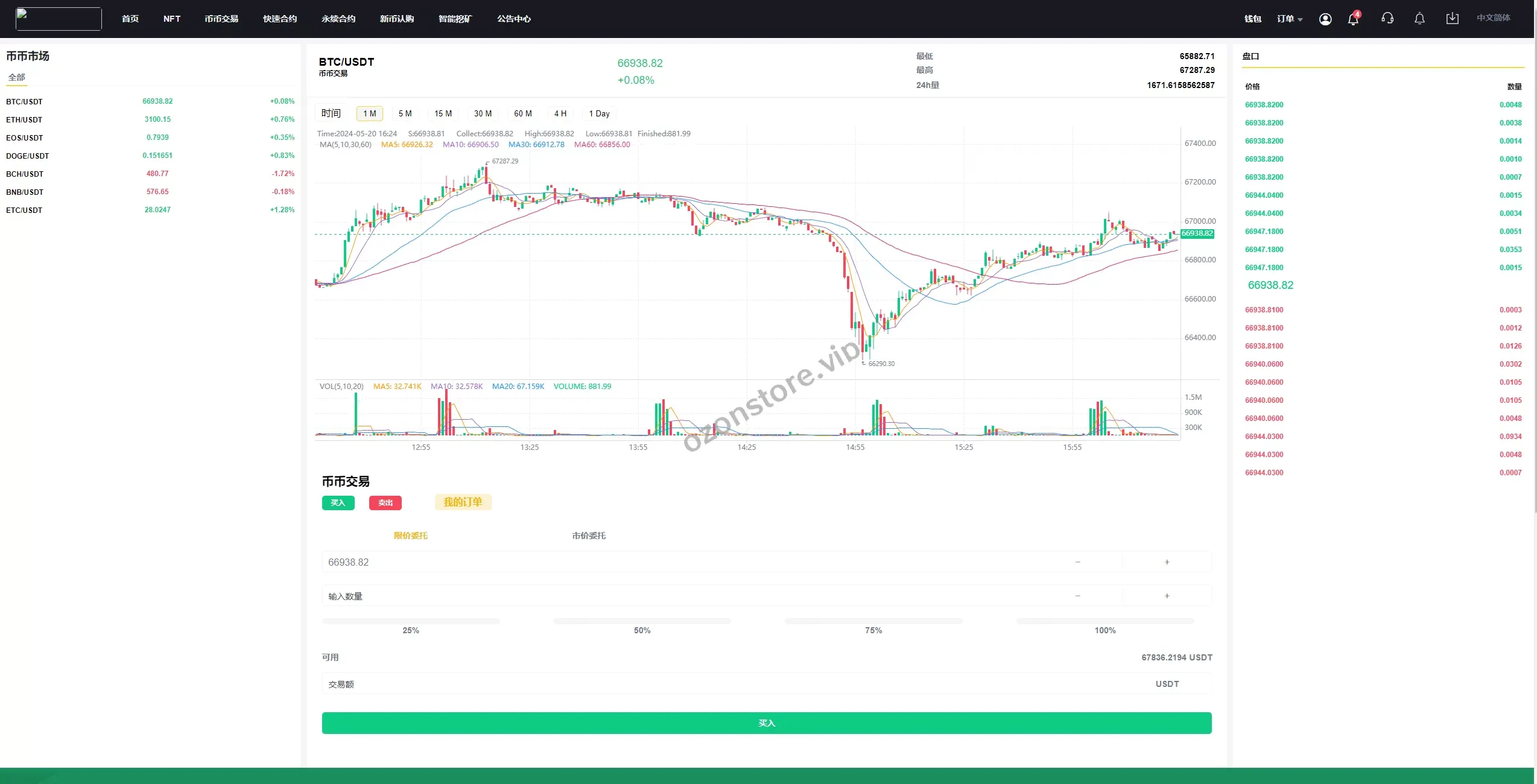This screenshot has height=784, width=1537.
Task: Click the download app icon
Action: point(1452,19)
